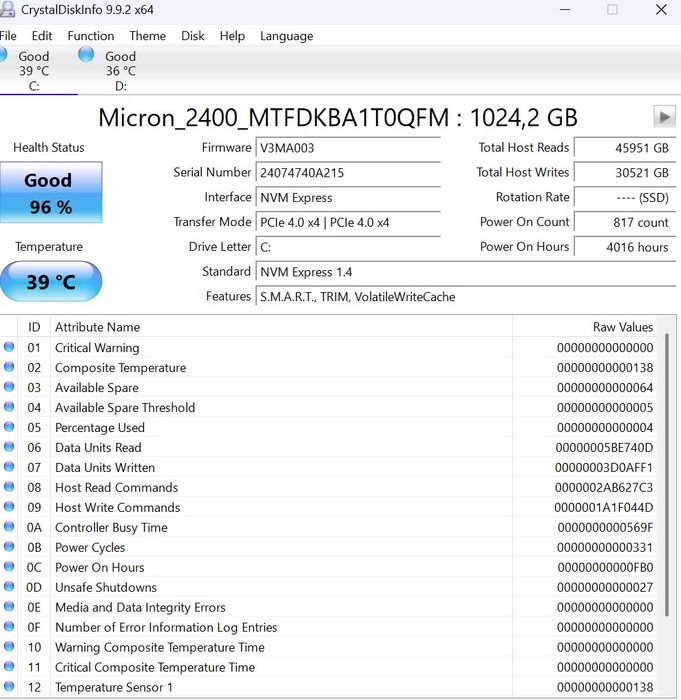Open the Function menu
The image size is (681, 700).
[x=91, y=36]
